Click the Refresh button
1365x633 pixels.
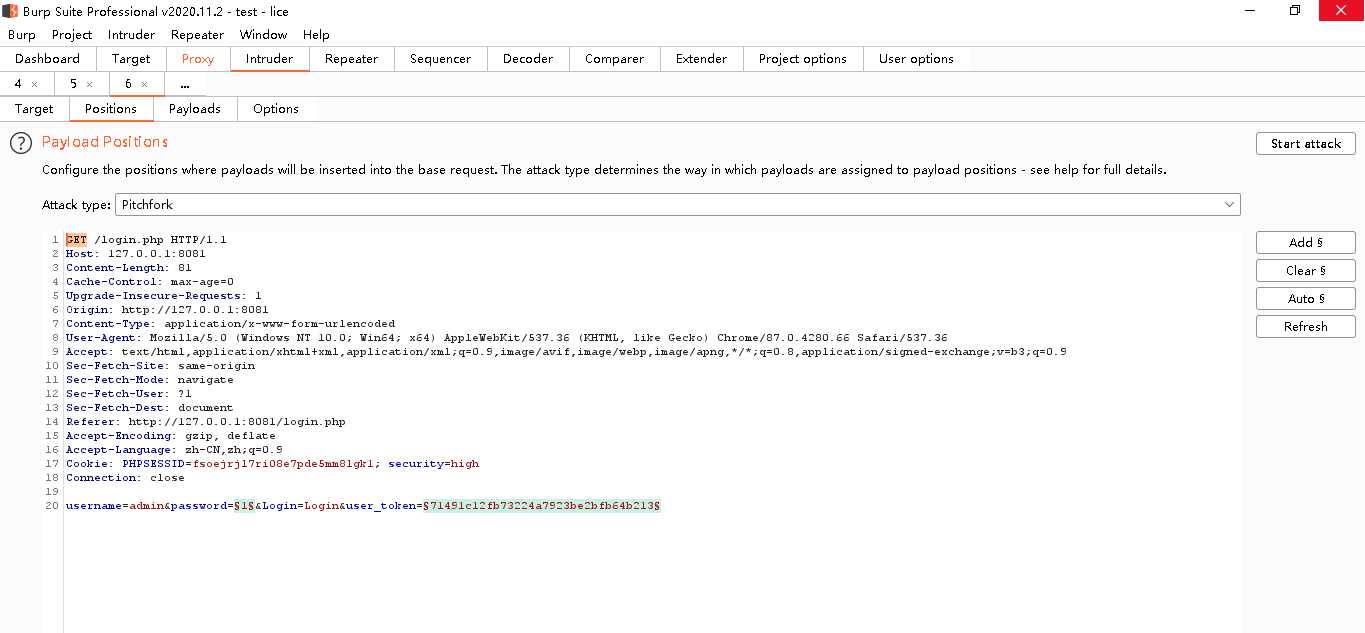(1306, 327)
